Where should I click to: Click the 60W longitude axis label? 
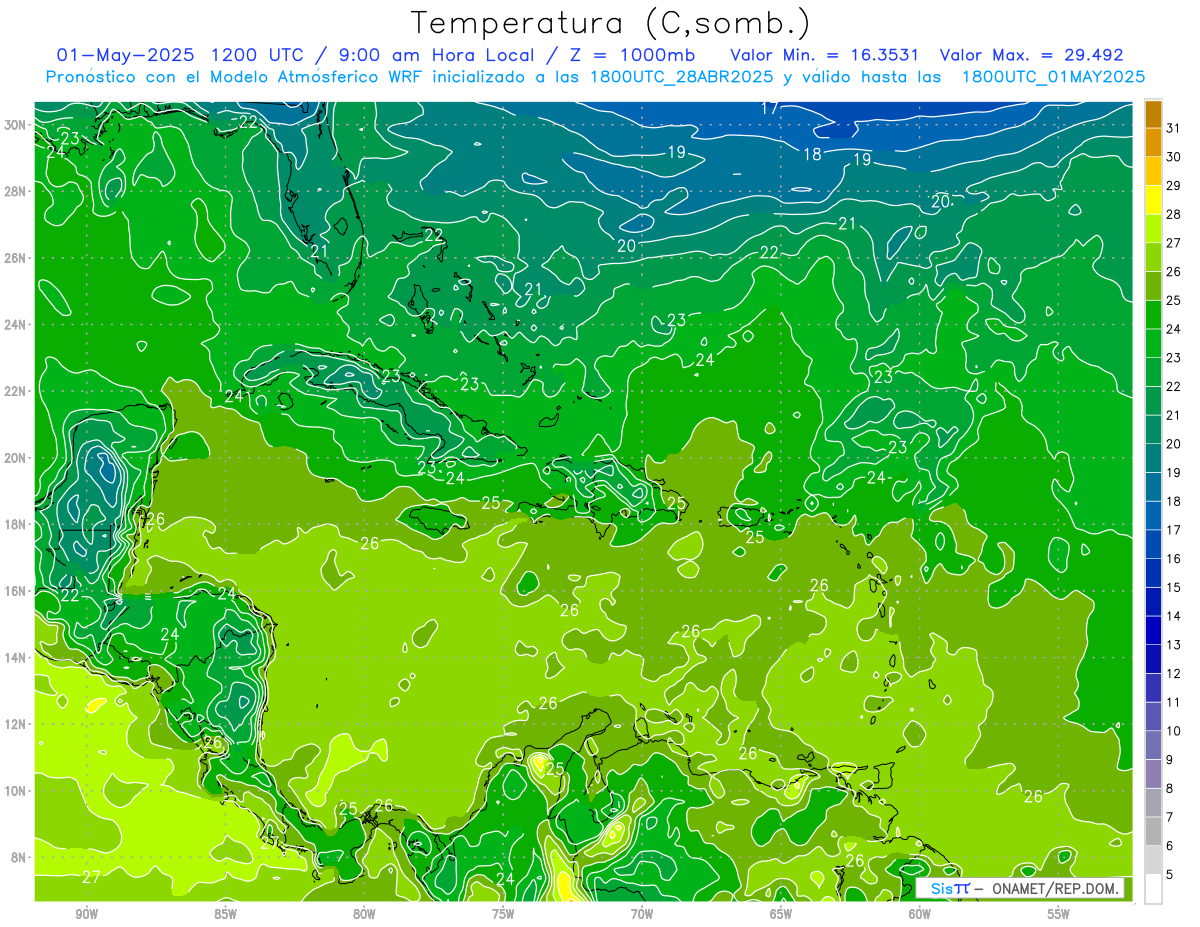pyautogui.click(x=920, y=914)
